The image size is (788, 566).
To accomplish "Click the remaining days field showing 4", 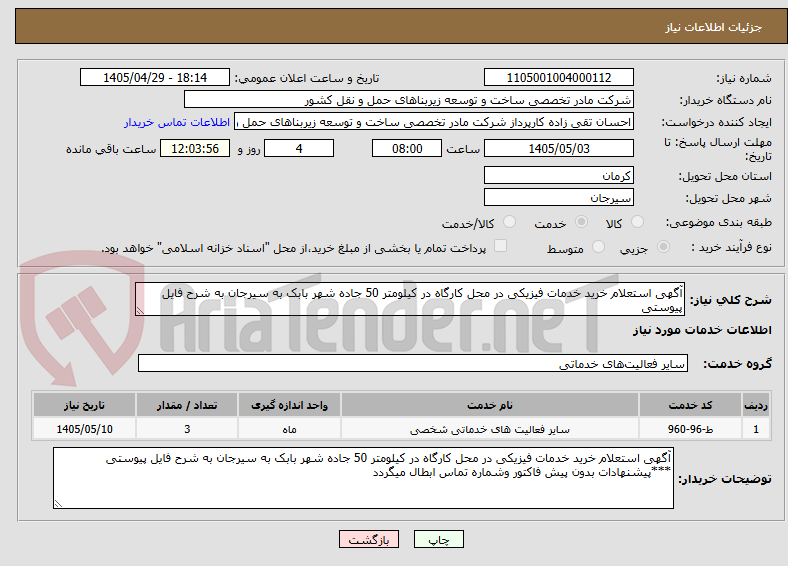I will coord(299,148).
